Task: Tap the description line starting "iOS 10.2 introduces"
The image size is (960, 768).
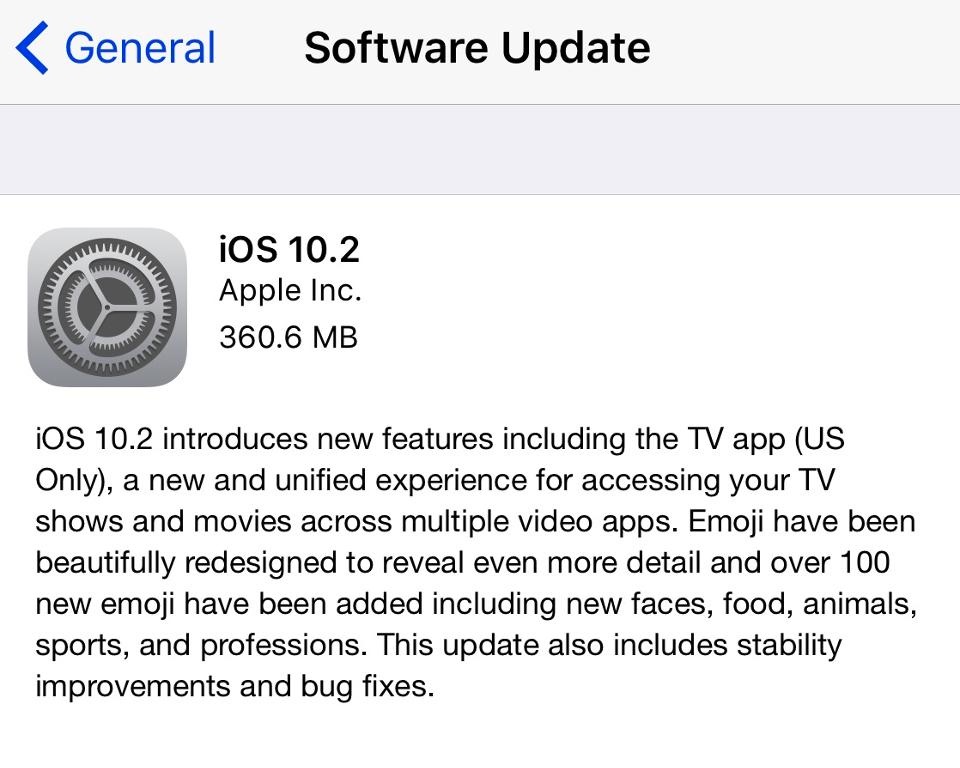Action: tap(440, 440)
